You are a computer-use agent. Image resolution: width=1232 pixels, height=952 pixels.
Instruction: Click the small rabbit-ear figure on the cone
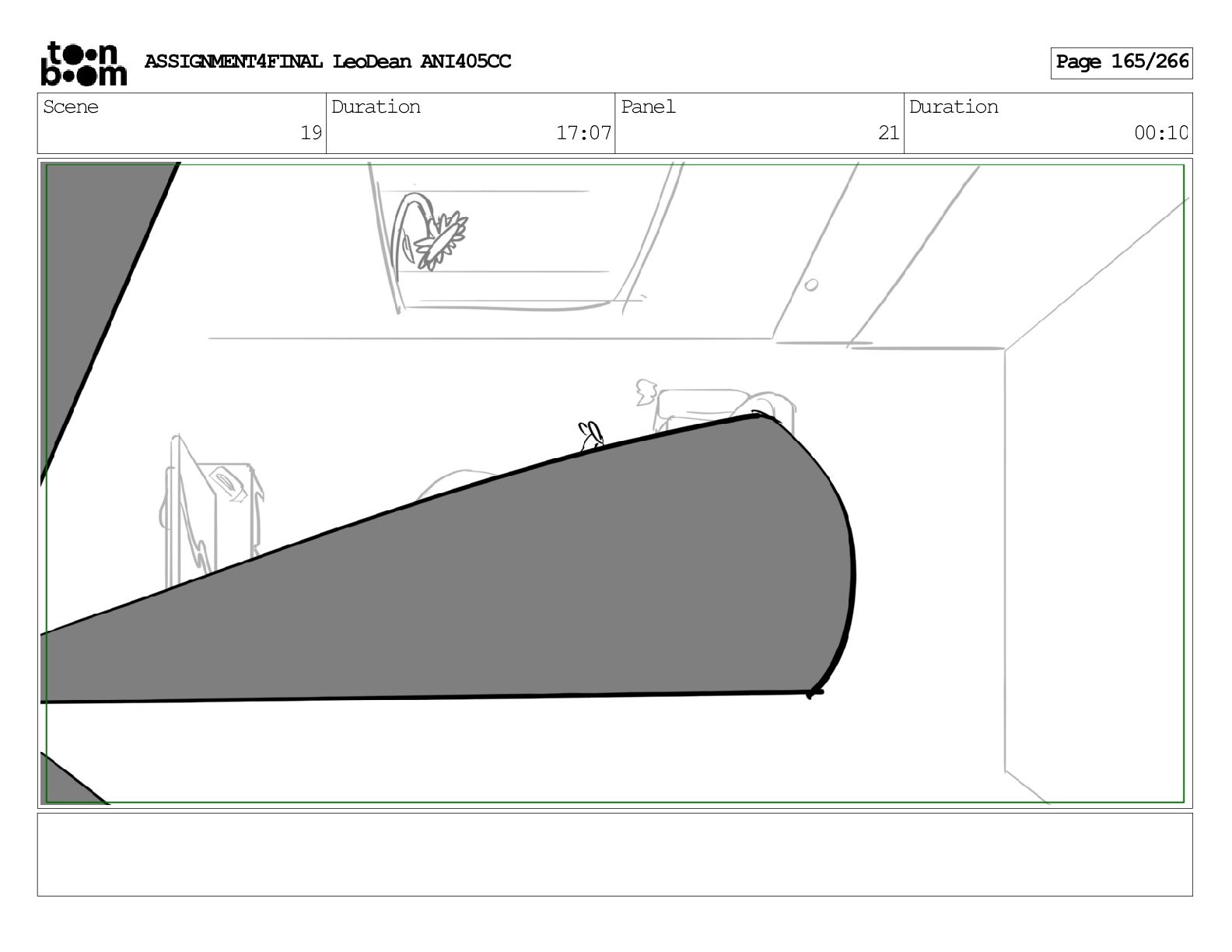[x=591, y=436]
